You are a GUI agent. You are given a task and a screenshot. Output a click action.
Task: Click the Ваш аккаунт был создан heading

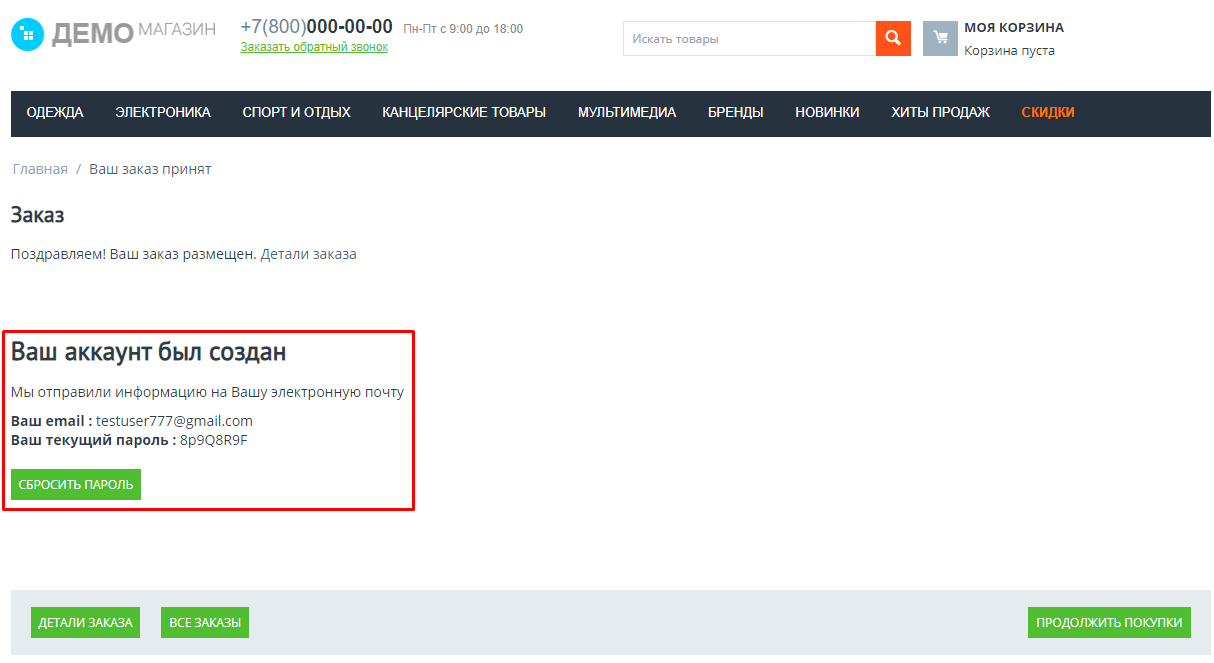coord(148,352)
